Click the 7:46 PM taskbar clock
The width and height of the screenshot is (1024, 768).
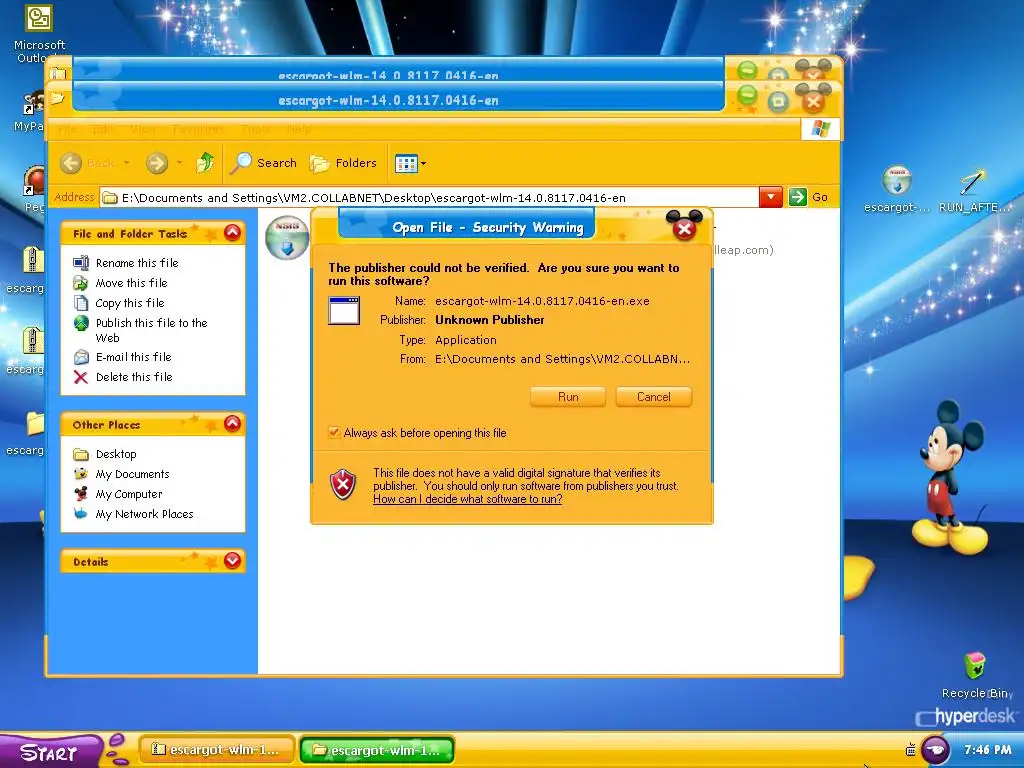tap(987, 750)
